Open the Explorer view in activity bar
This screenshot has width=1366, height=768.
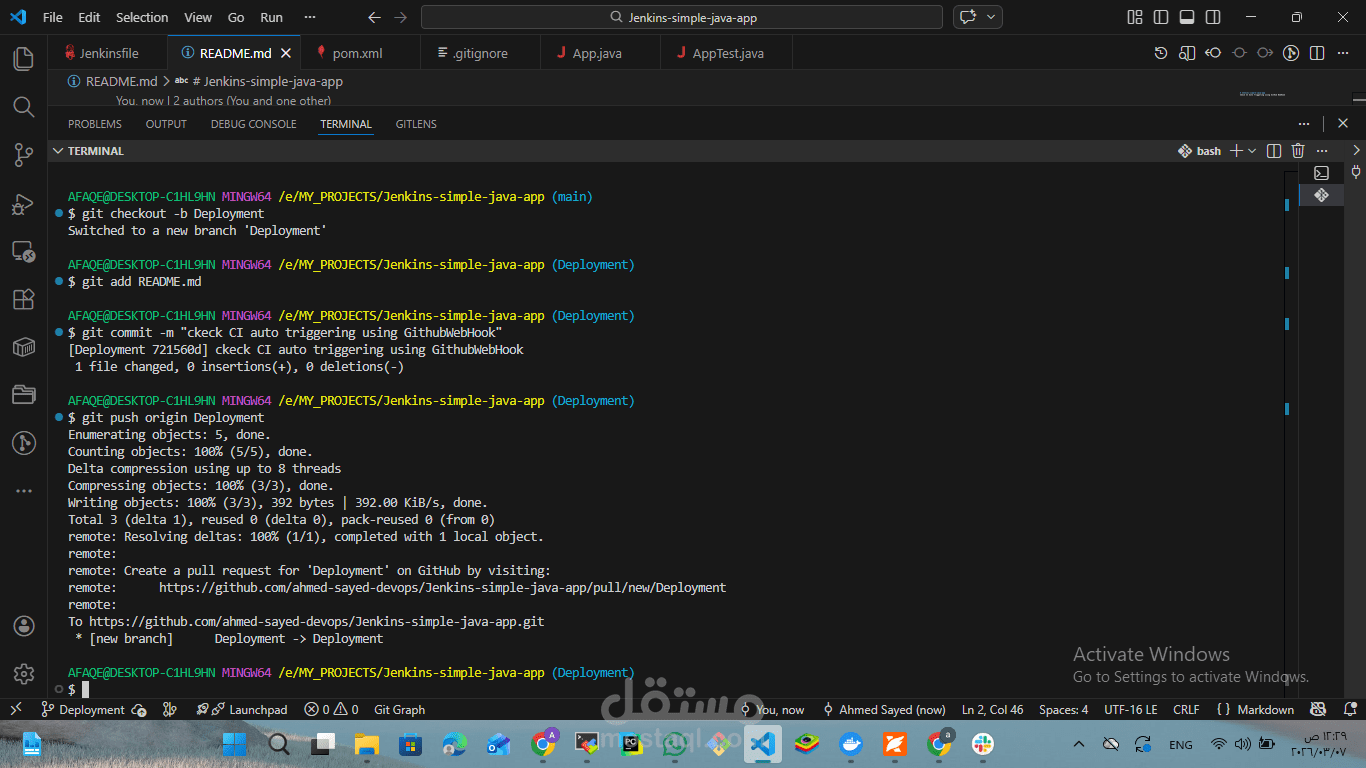(24, 58)
